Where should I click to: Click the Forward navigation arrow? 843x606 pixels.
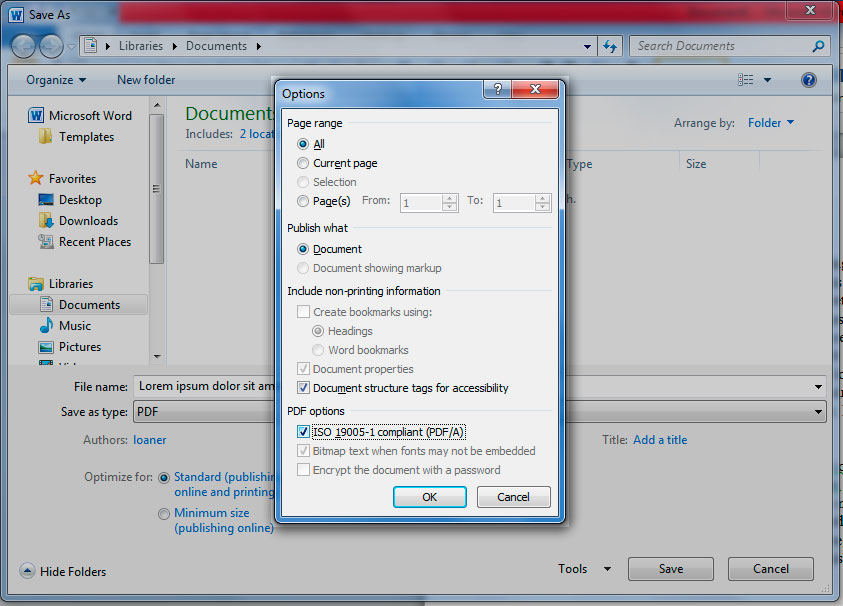pos(51,46)
